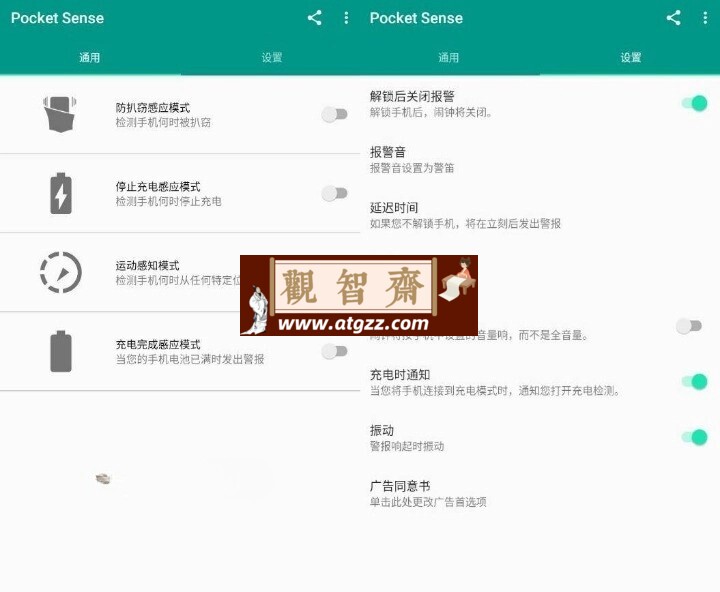Image resolution: width=720 pixels, height=592 pixels.
Task: Enable 充电完成感应模式 switch
Action: [334, 351]
